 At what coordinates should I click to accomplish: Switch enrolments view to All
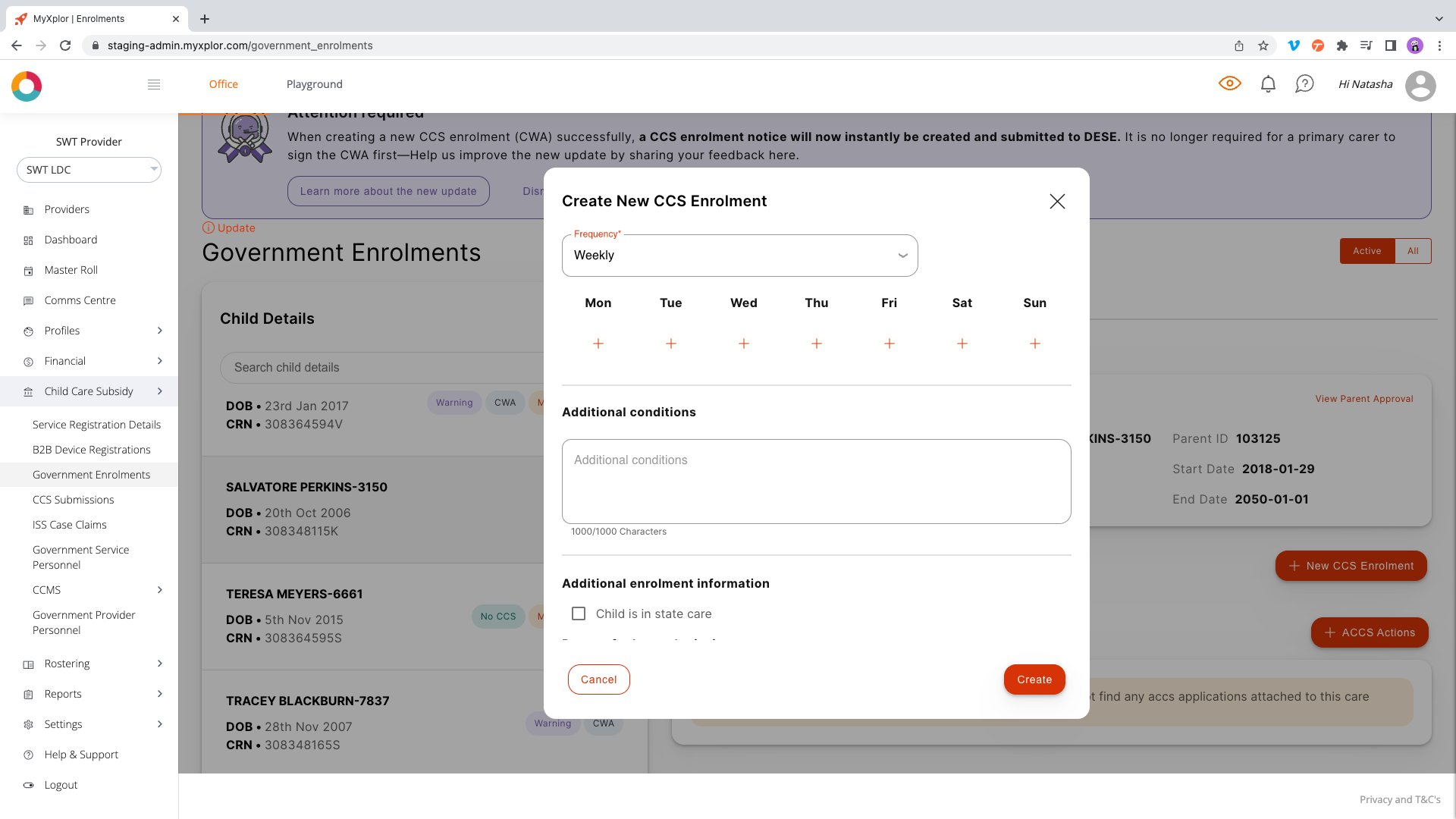tap(1414, 250)
